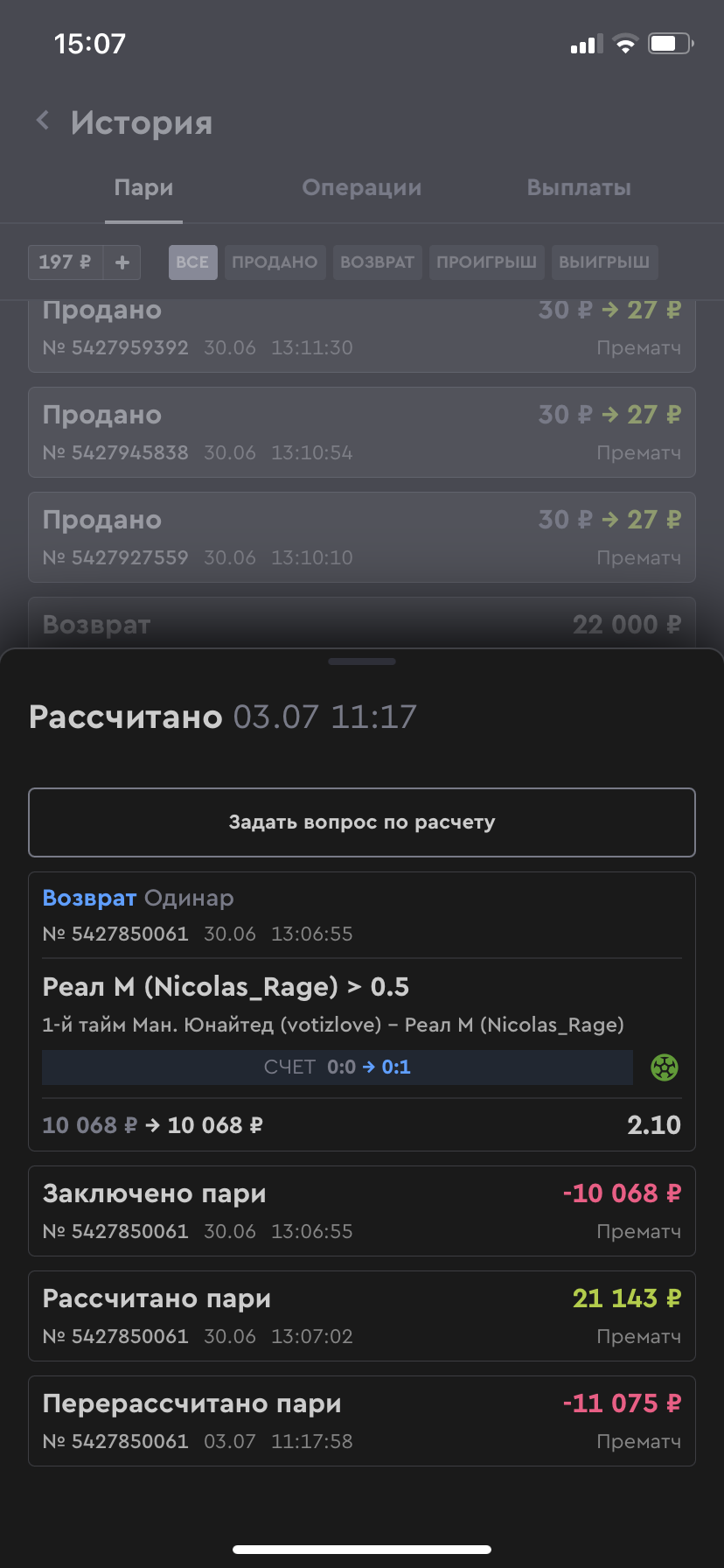Tap the green football icon

[x=665, y=1067]
